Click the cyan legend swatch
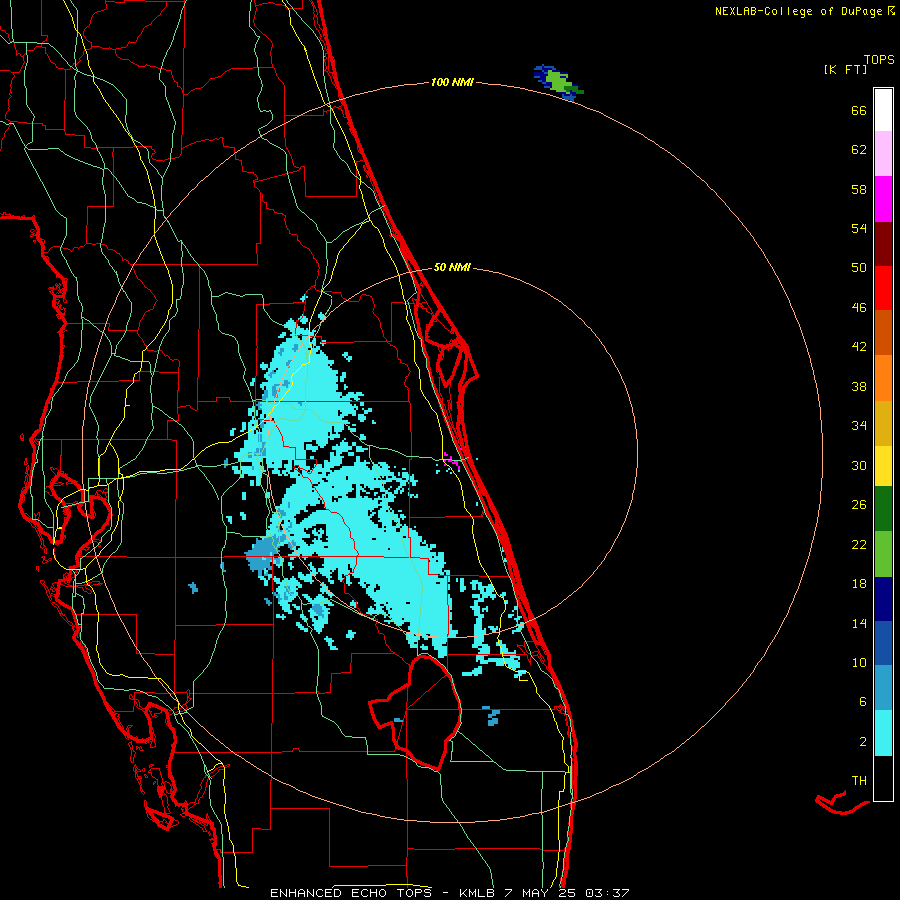Screen dimensions: 900x900 coord(883,733)
